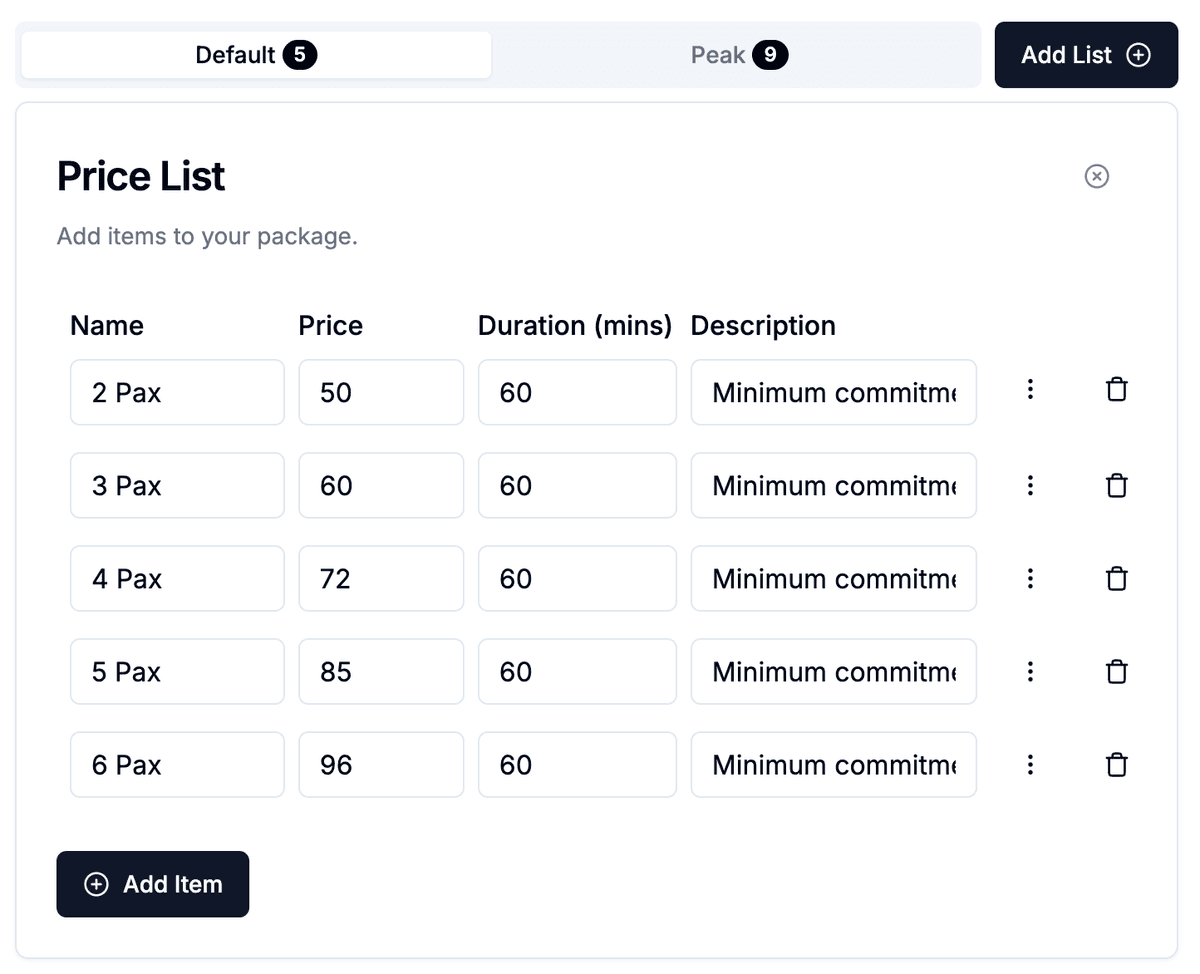
Task: Open the three-dot menu for the 4 Pax row
Action: 1030,579
